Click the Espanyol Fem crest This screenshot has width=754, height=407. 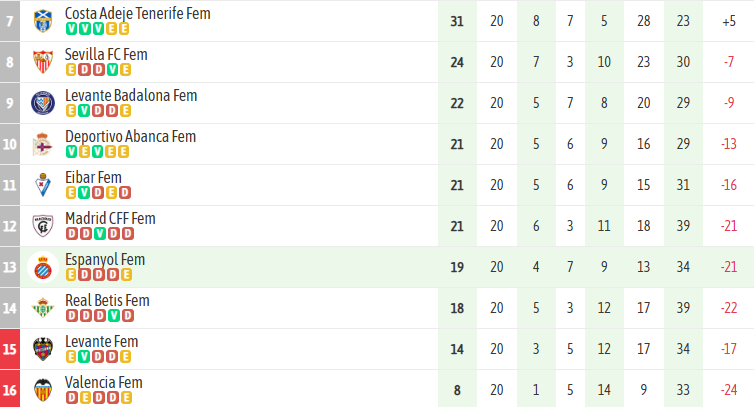43,267
